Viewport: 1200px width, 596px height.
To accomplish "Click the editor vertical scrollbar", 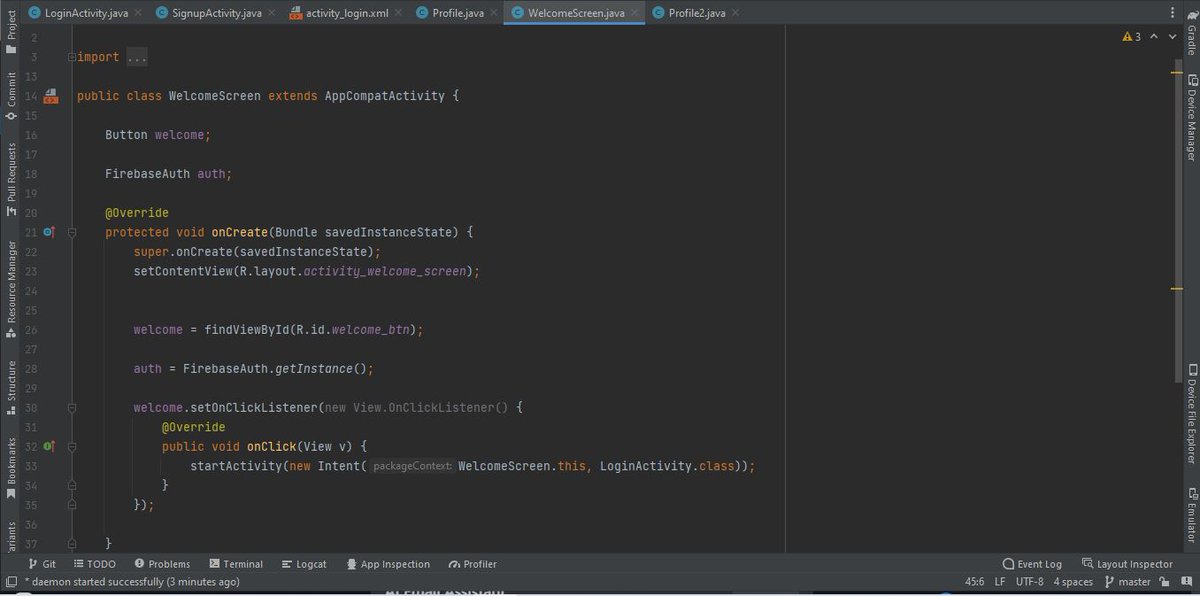I will 1177,220.
